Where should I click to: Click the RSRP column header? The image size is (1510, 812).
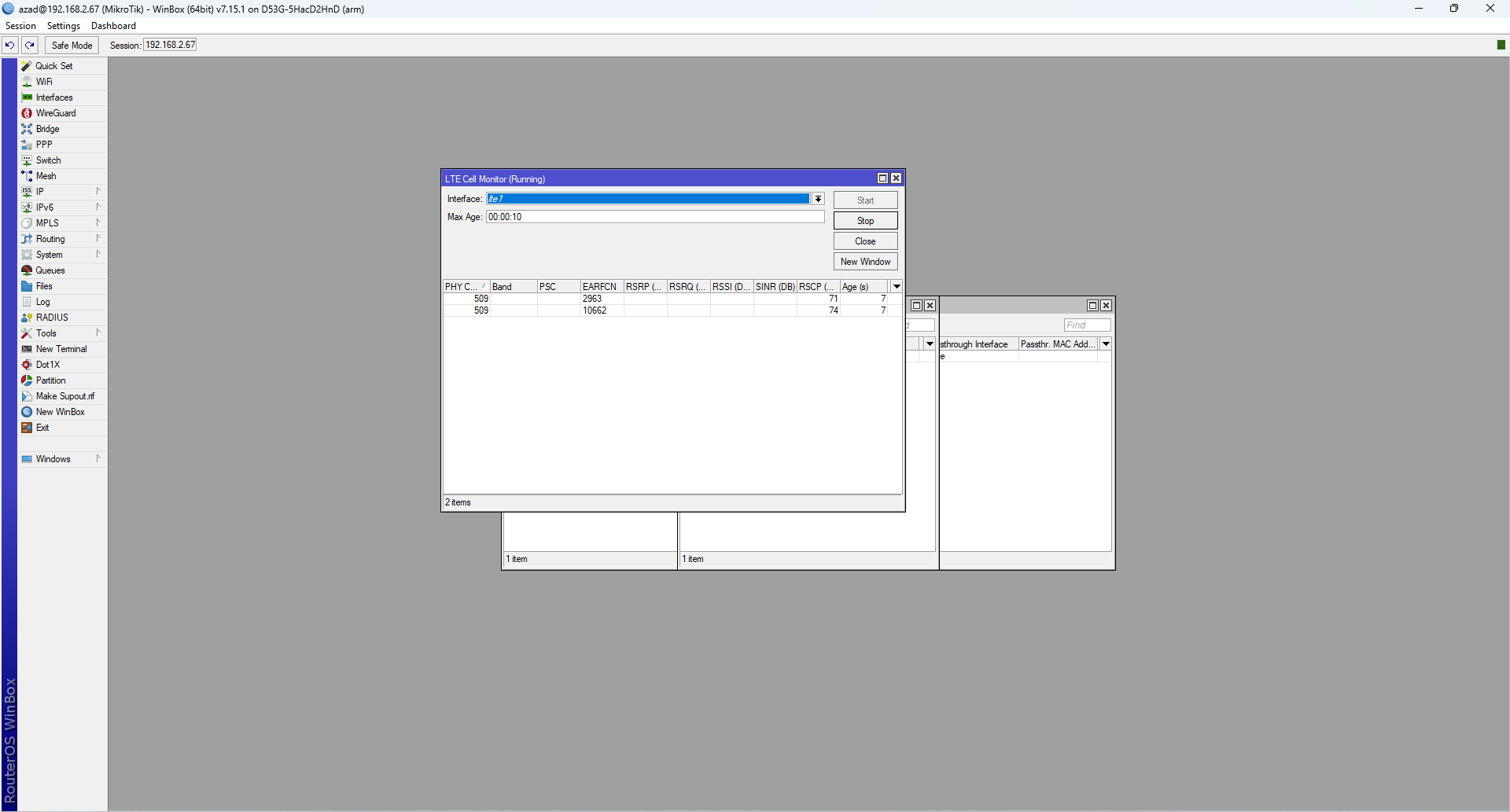[x=645, y=287]
